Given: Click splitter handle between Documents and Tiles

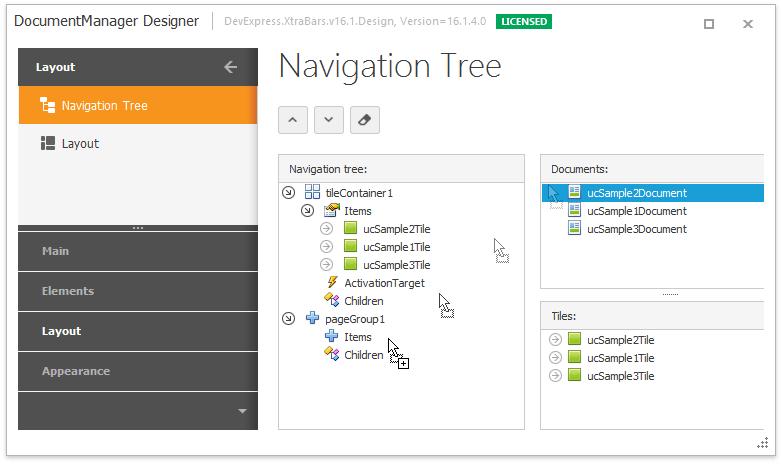Looking at the screenshot, I should tap(670, 294).
